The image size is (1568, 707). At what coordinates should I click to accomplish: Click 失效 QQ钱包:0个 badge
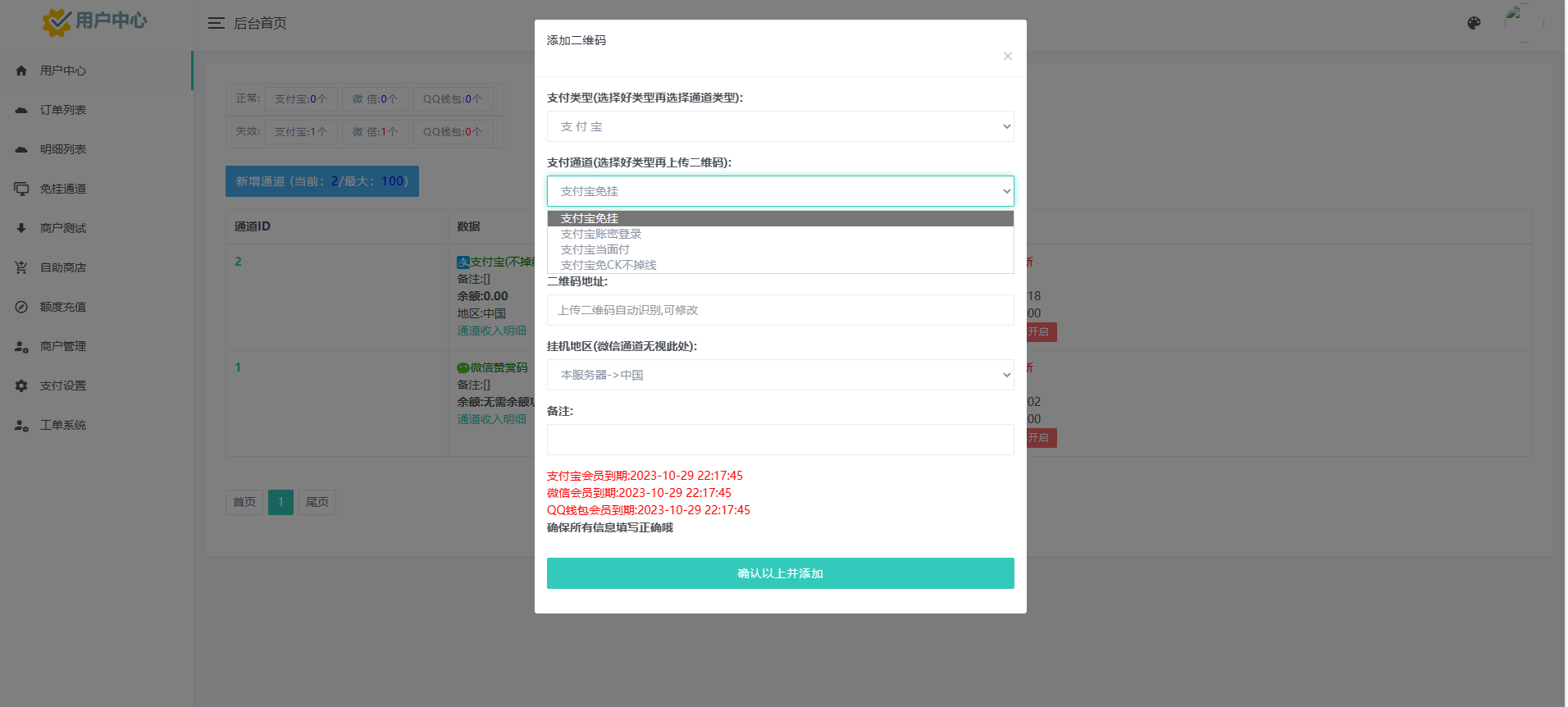[453, 132]
